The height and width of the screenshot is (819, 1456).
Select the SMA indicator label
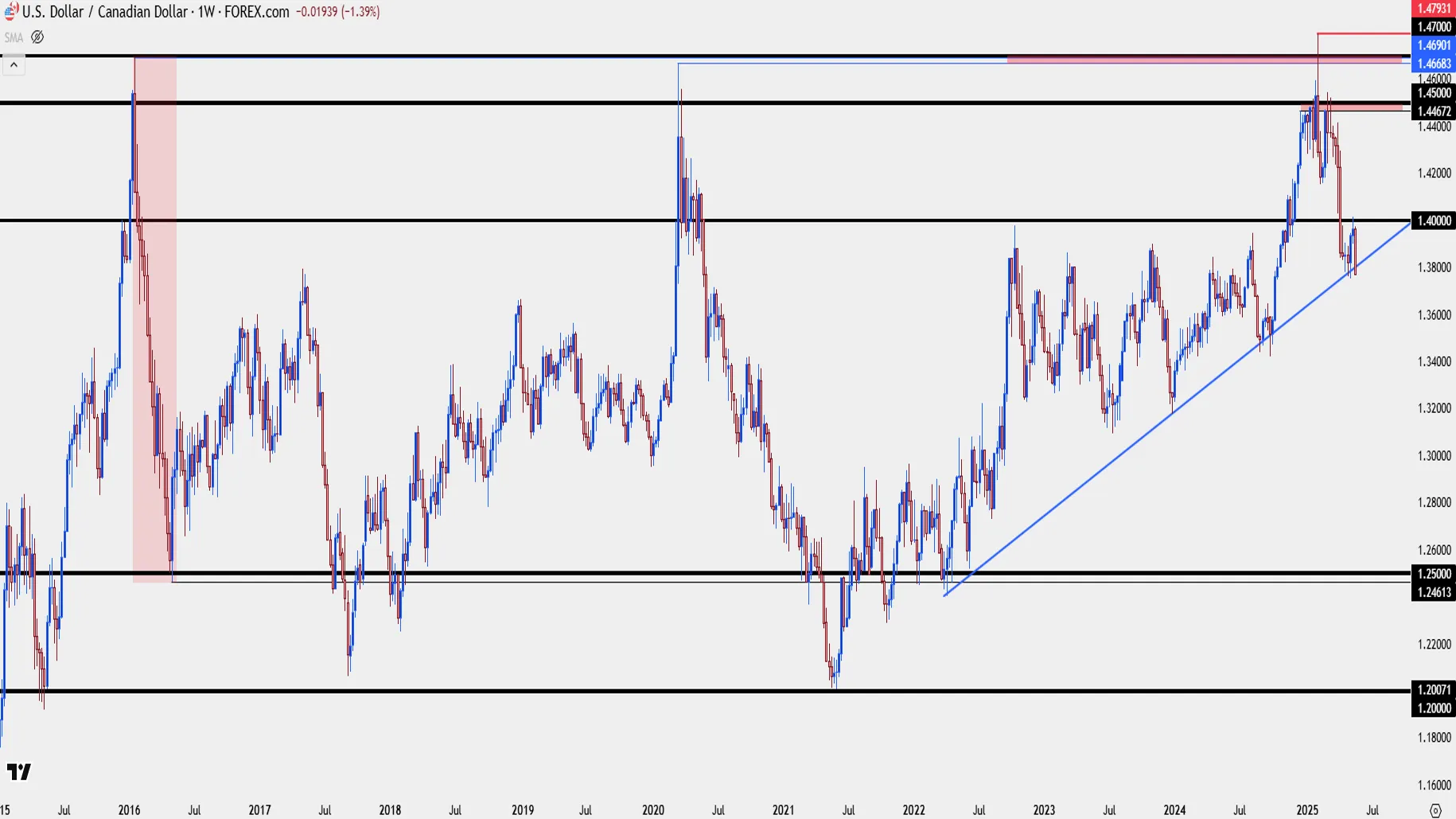14,37
